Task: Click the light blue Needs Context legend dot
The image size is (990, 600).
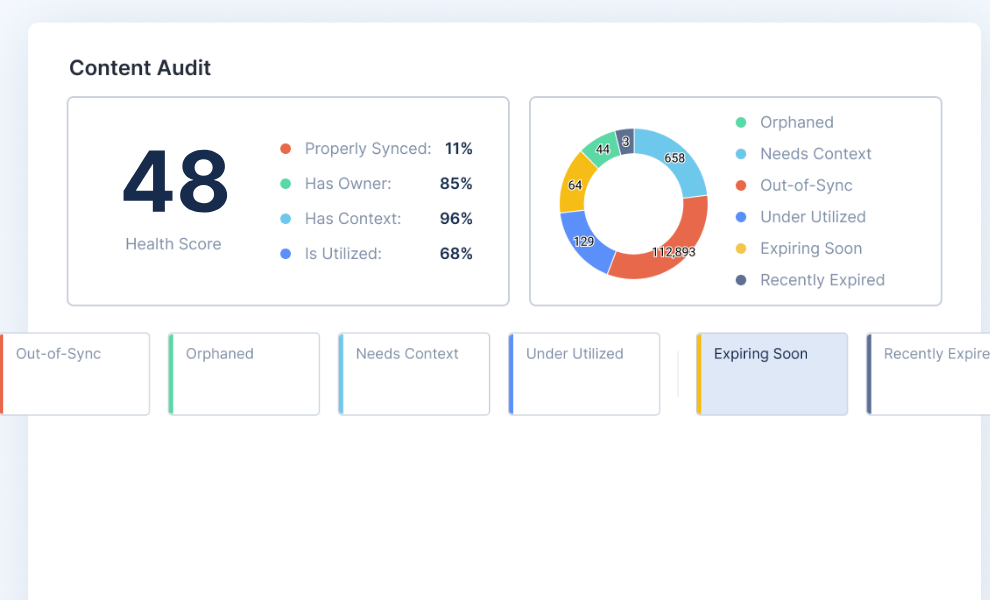Action: 741,154
